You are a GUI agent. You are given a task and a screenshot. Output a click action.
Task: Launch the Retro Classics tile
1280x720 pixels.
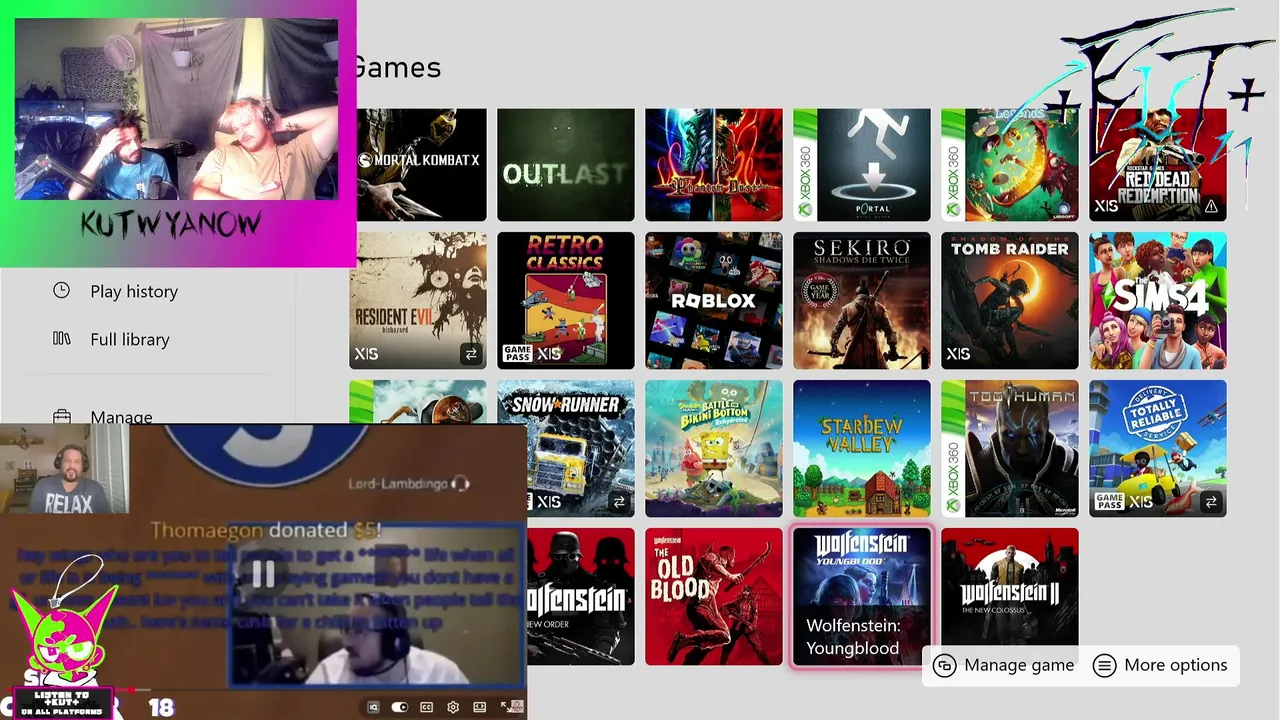tap(566, 301)
